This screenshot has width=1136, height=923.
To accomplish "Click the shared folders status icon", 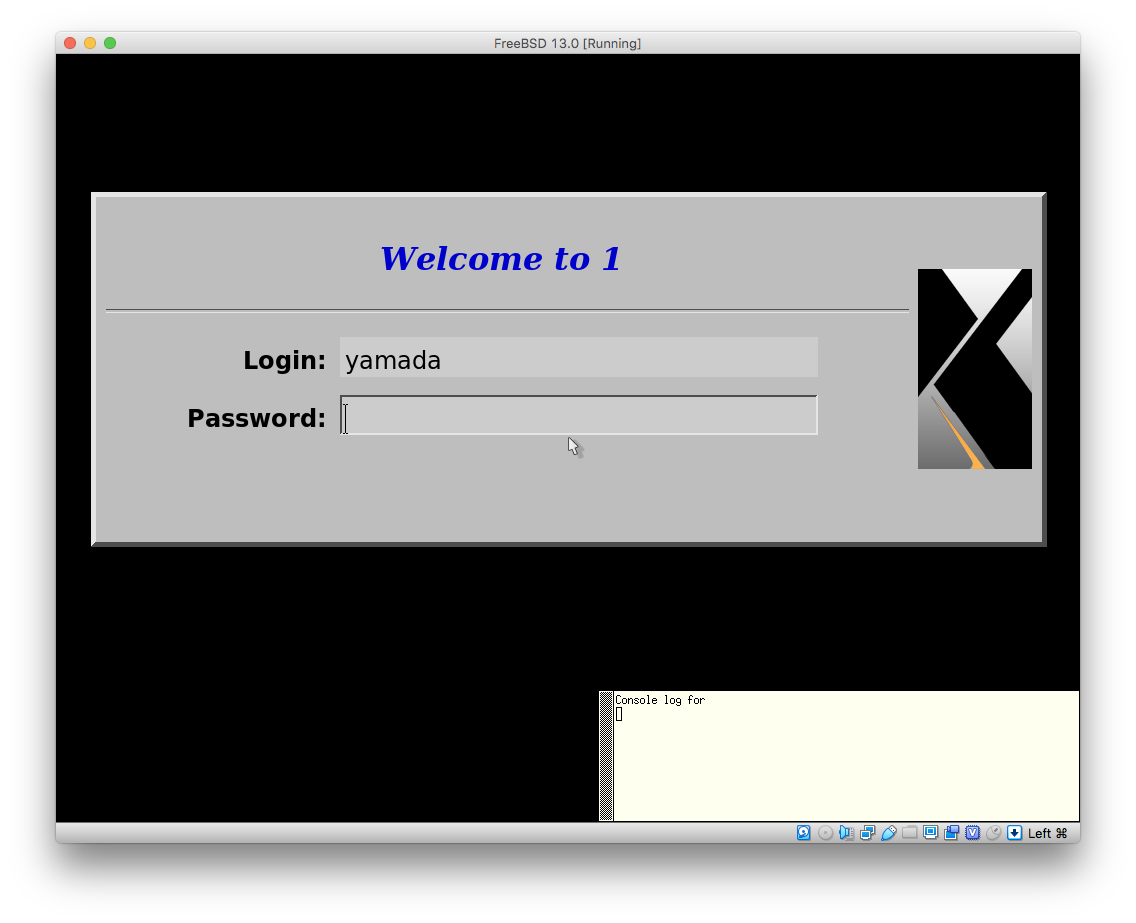I will click(909, 833).
